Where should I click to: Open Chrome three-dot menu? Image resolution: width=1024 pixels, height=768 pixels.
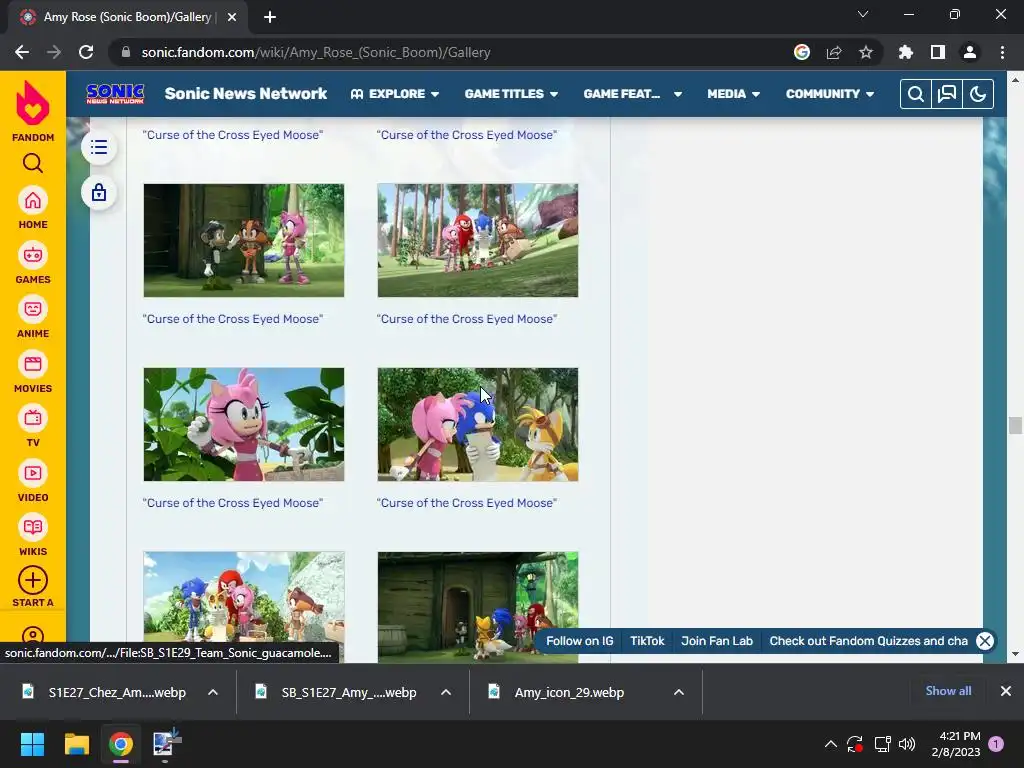(x=1002, y=52)
